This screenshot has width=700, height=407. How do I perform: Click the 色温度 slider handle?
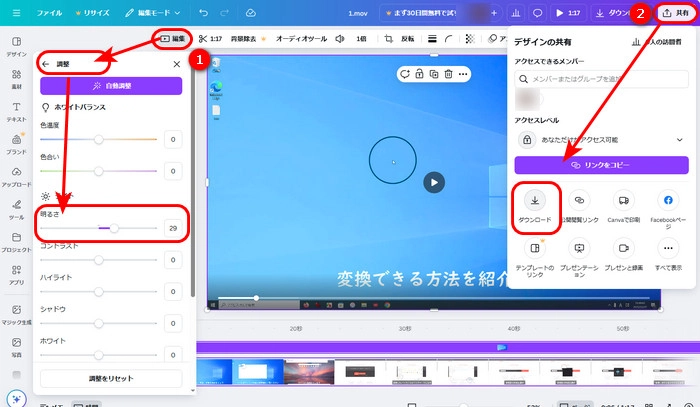point(99,140)
